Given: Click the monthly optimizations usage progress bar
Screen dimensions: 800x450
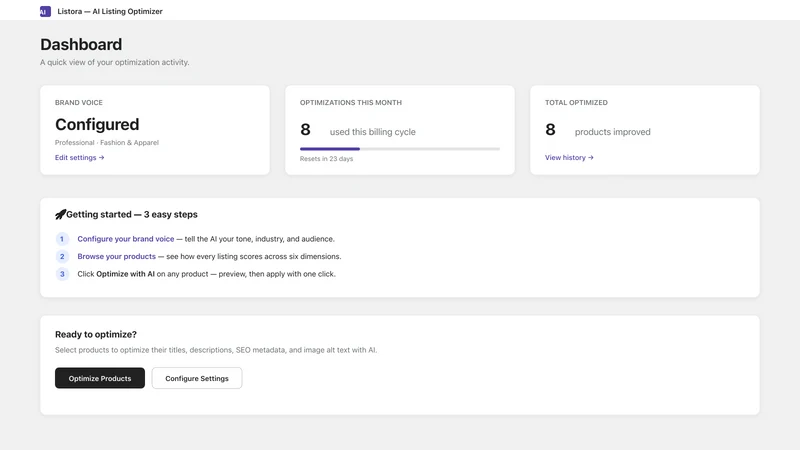Looking at the screenshot, I should point(399,149).
